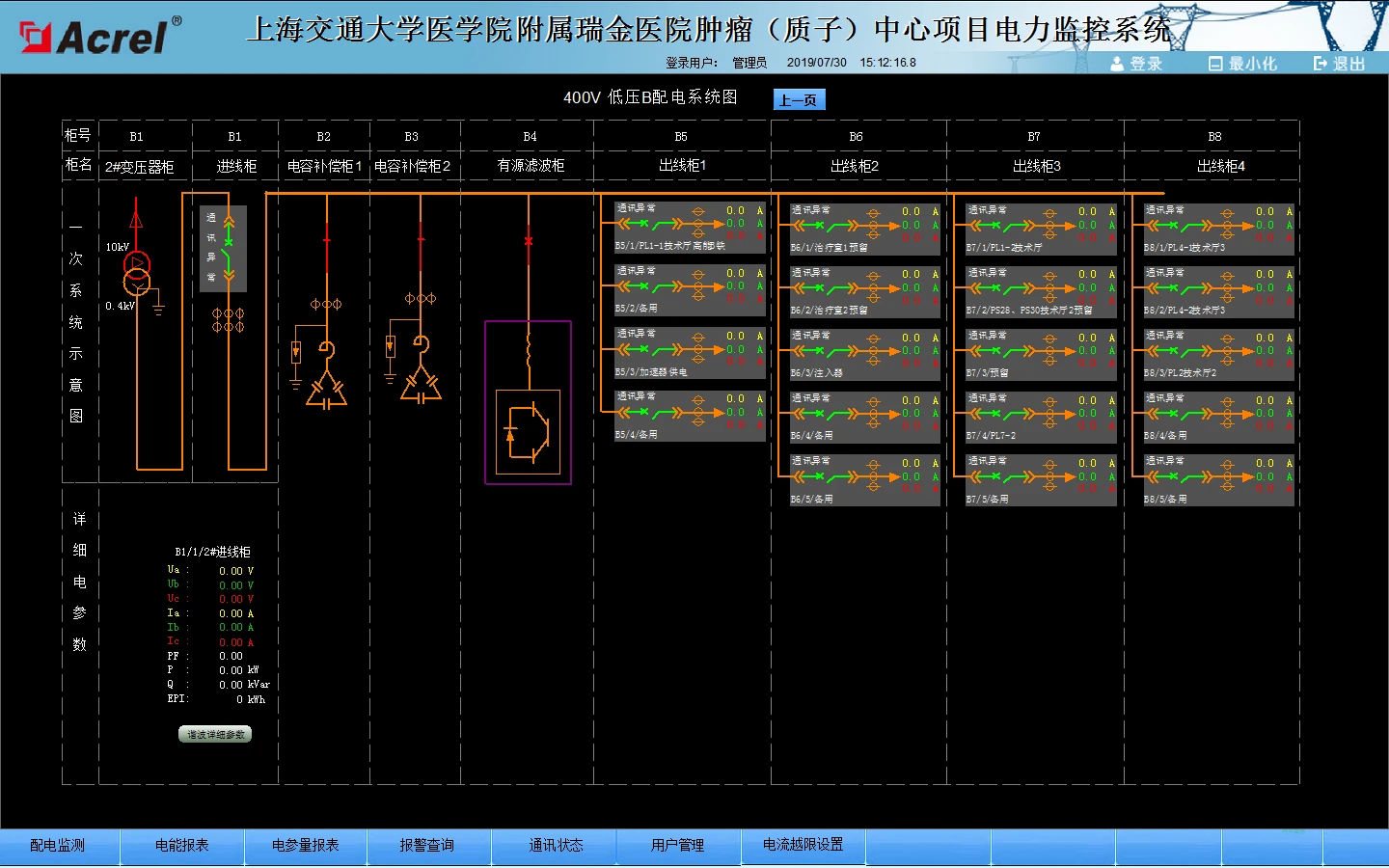Open the 通讯状态 communication status tab
This screenshot has width=1389, height=868.
(x=556, y=846)
